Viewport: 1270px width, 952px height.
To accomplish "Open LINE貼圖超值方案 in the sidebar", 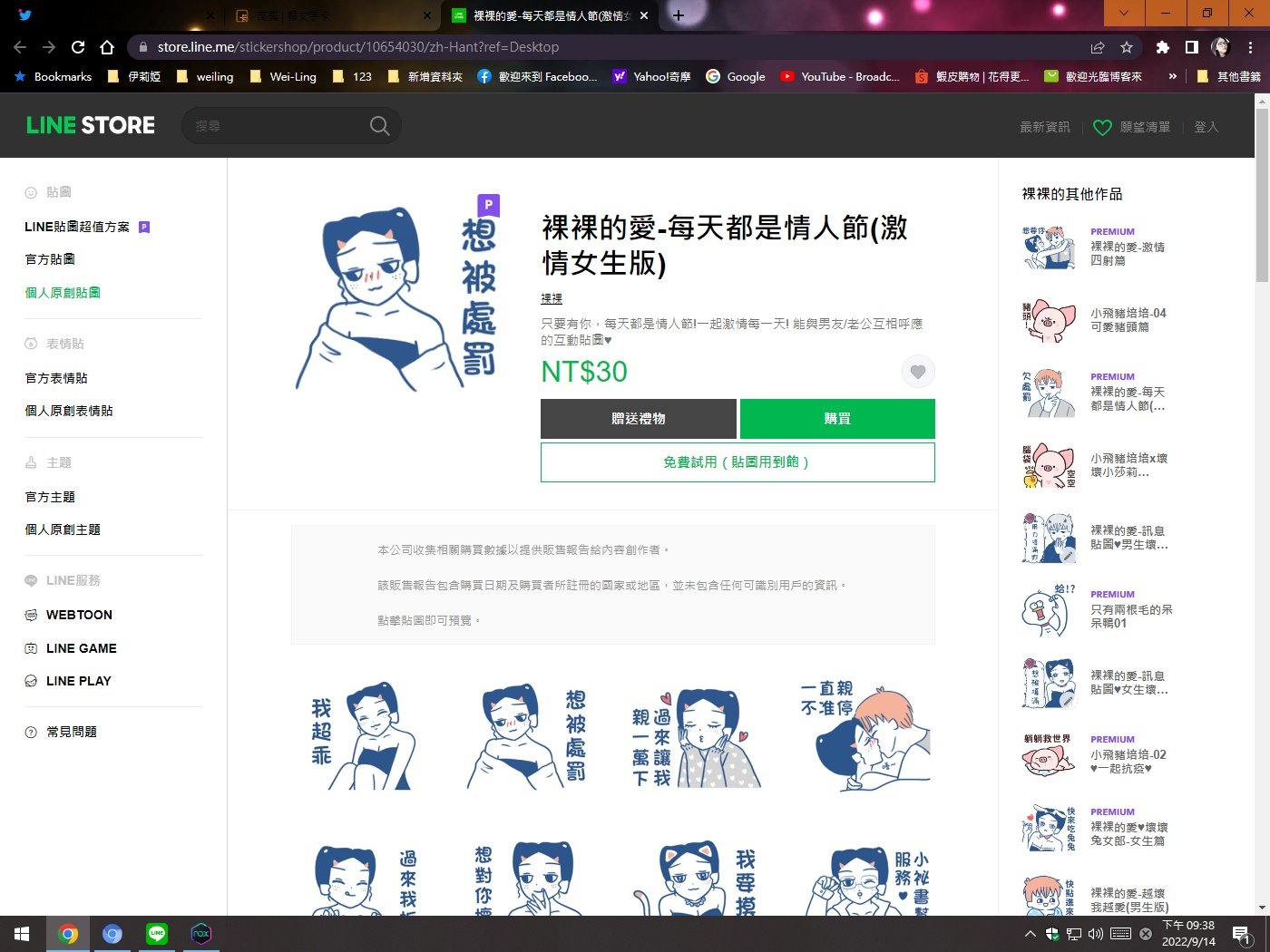I will tap(87, 227).
